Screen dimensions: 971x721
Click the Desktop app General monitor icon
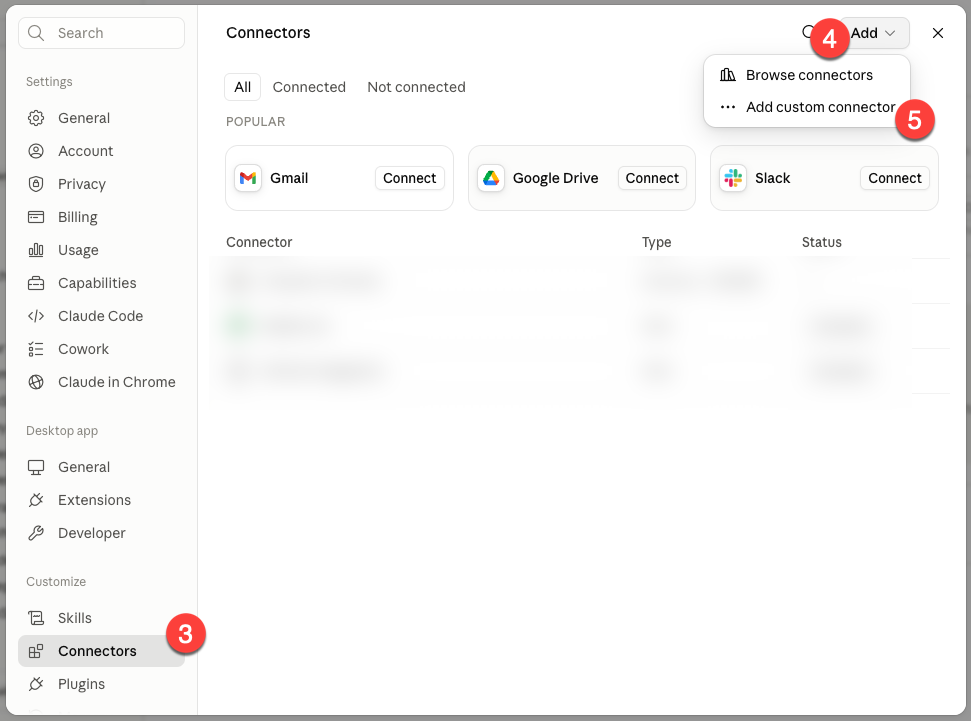(x=36, y=467)
